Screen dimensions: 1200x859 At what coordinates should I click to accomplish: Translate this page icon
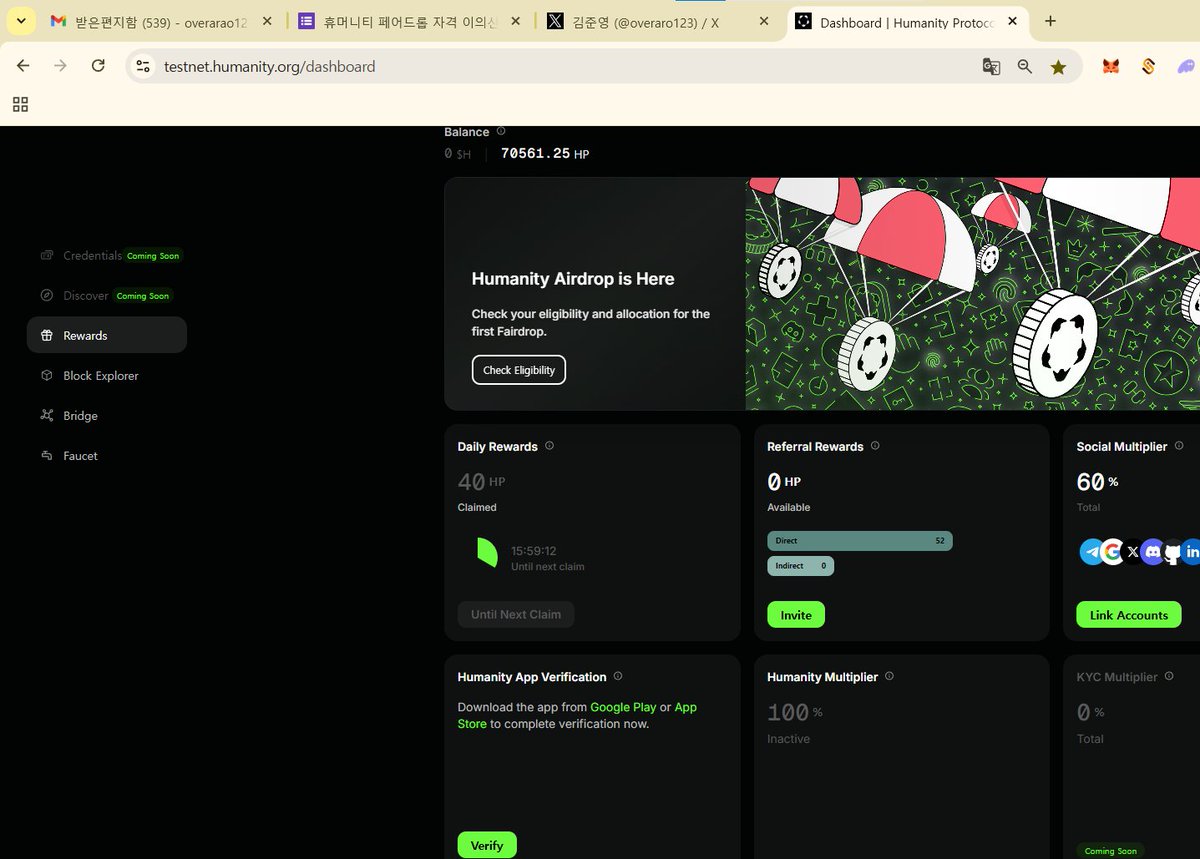[x=991, y=67]
